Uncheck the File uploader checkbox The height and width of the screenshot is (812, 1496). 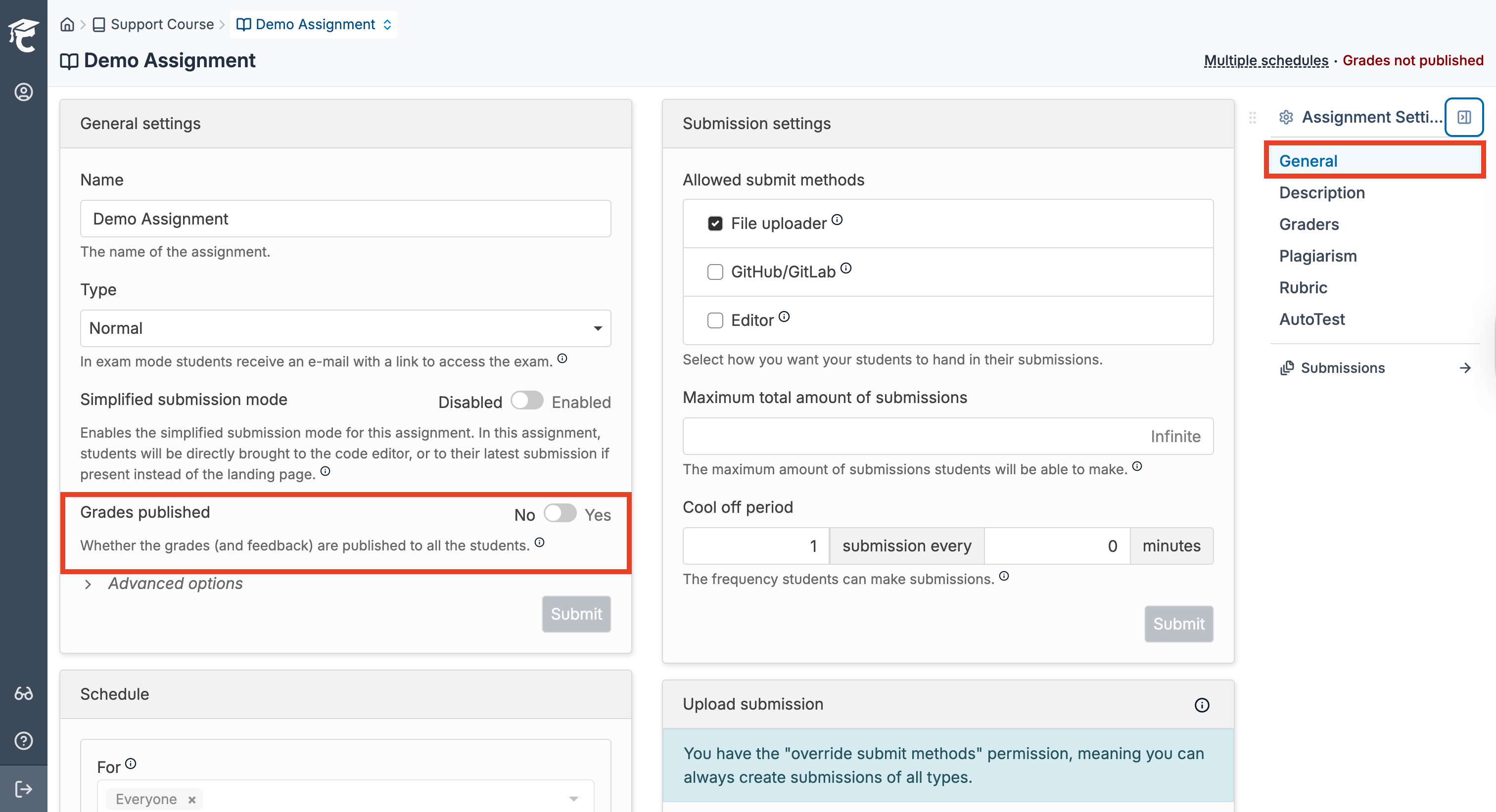click(715, 224)
